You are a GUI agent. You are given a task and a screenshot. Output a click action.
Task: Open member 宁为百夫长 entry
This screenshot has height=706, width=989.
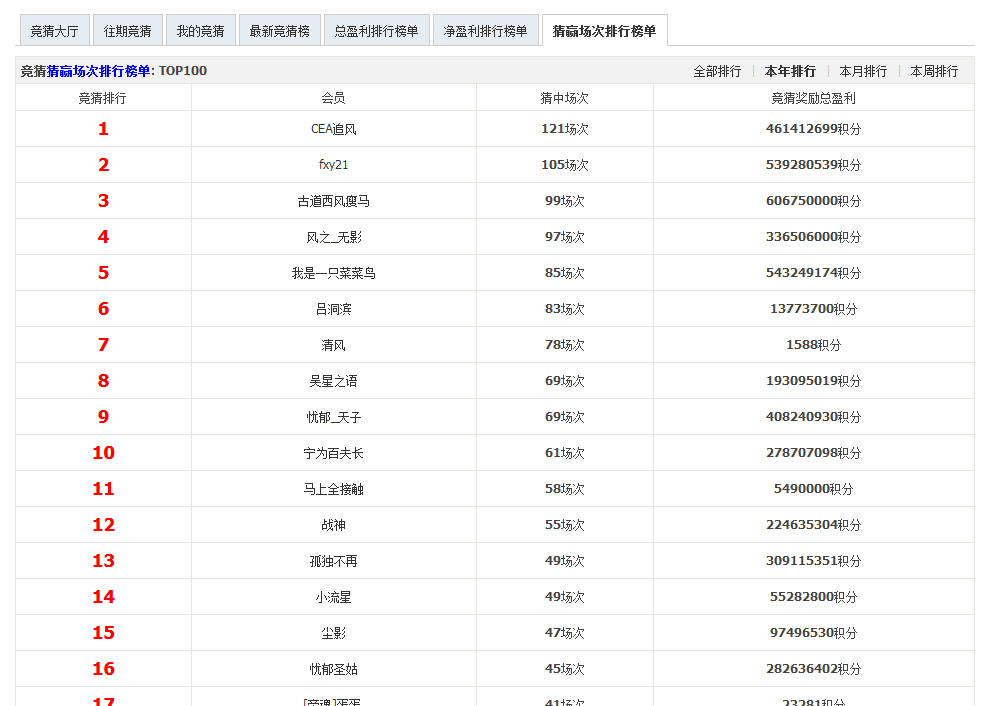point(333,453)
